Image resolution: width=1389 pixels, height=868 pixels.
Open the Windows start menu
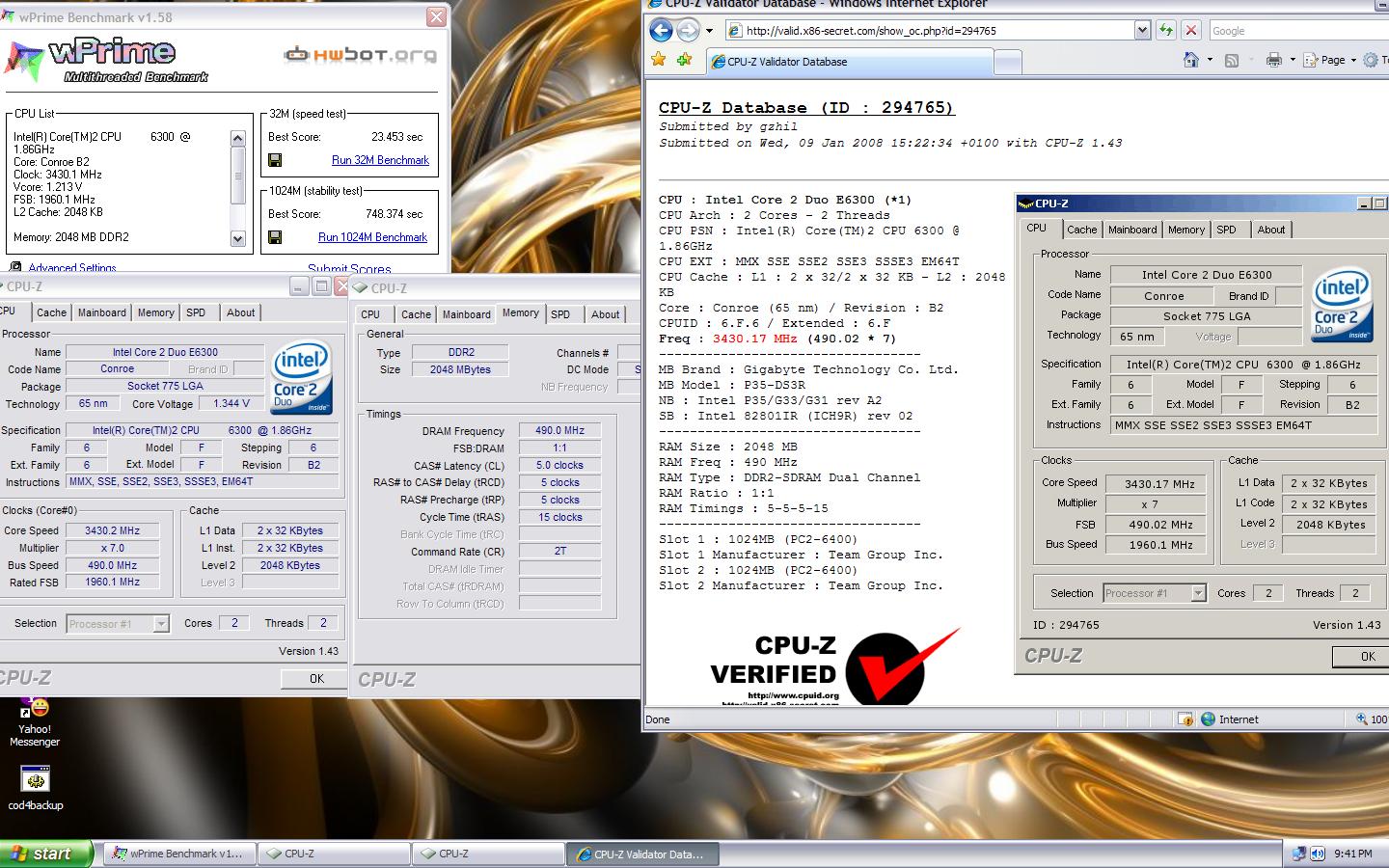pos(46,854)
